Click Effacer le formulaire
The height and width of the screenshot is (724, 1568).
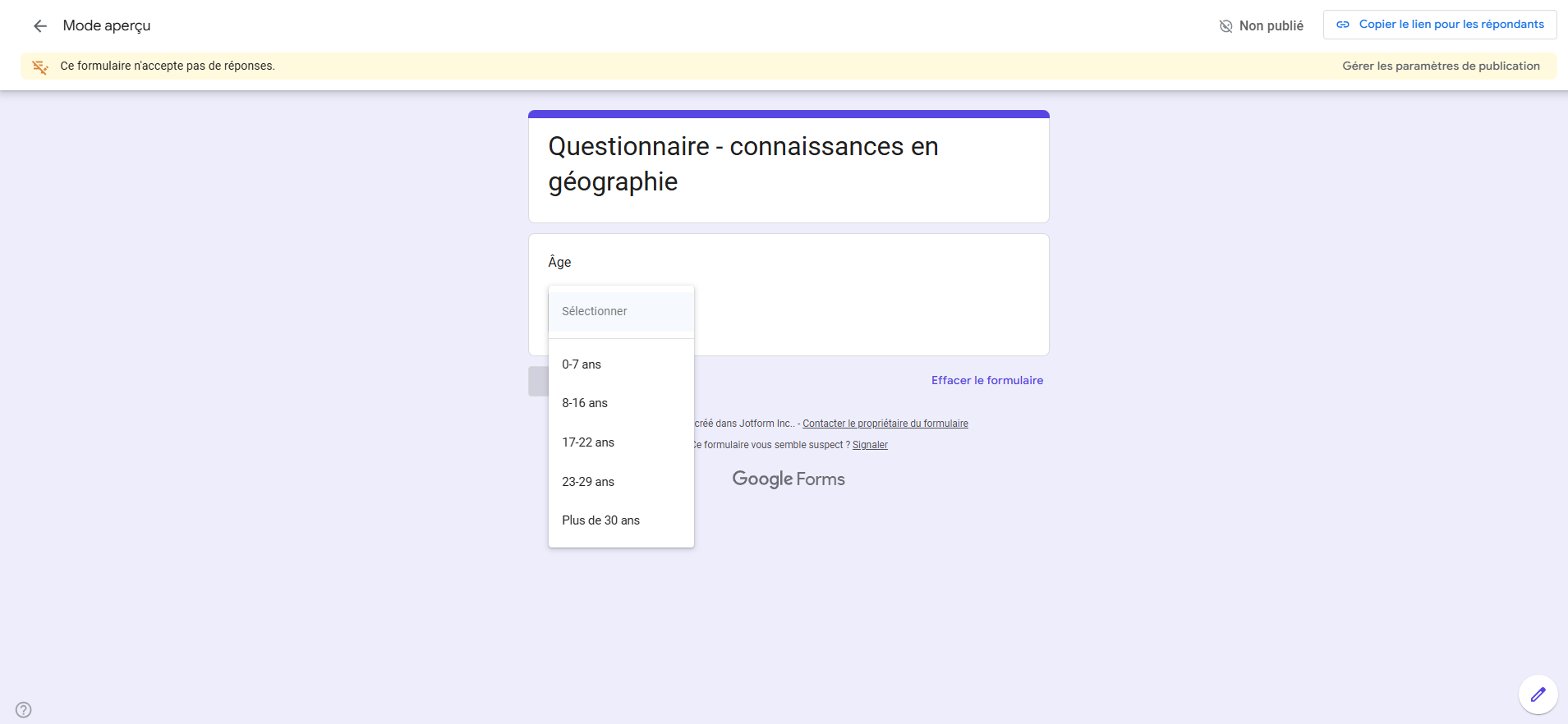(x=986, y=380)
